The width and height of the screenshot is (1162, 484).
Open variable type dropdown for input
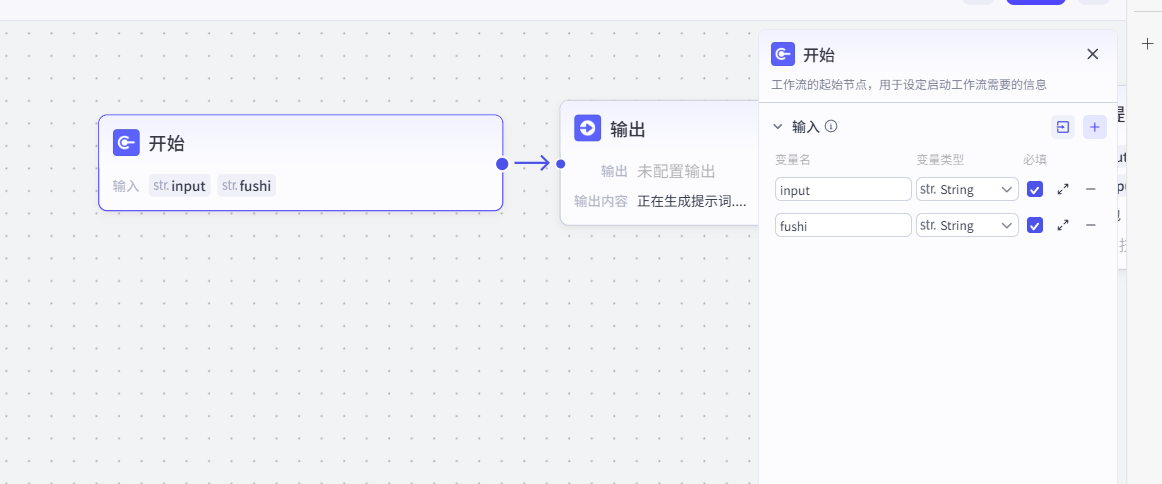[x=967, y=189]
